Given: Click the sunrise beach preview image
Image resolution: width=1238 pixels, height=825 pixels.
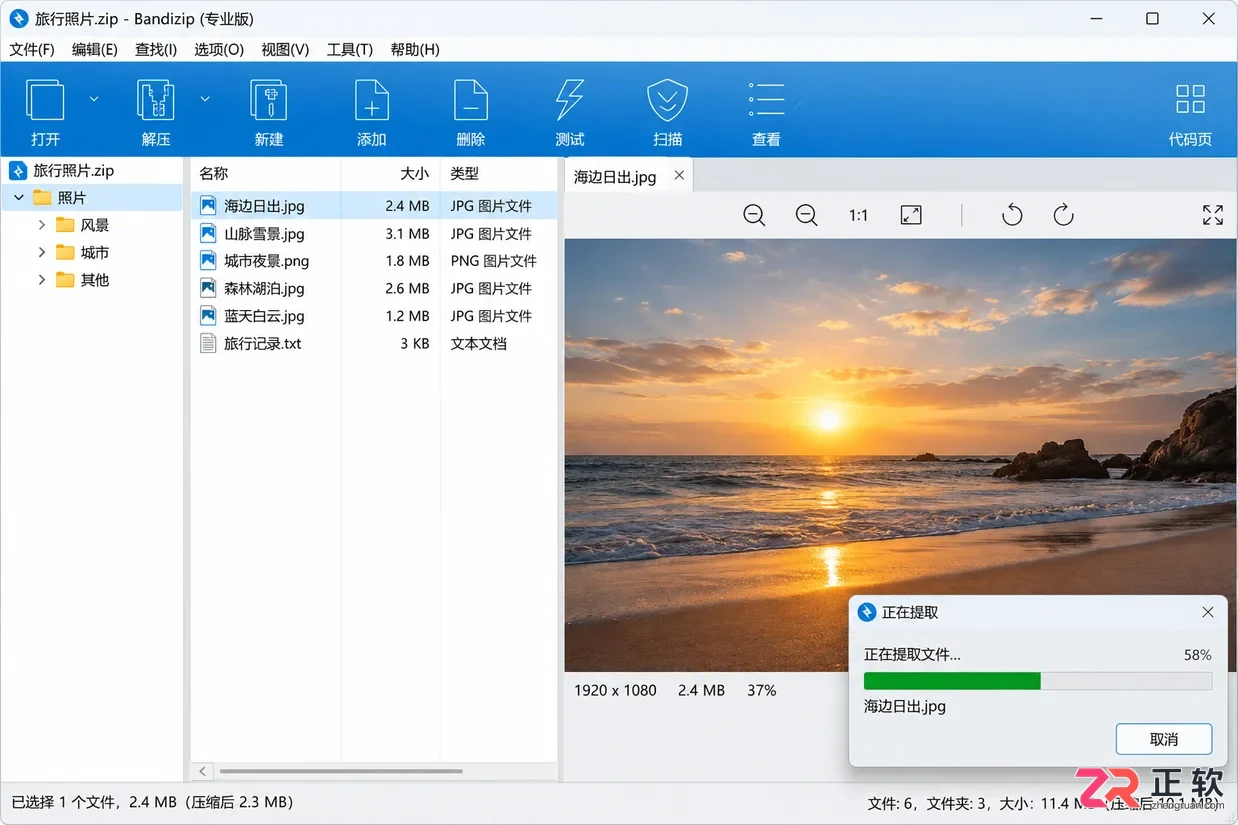Looking at the screenshot, I should click(900, 455).
